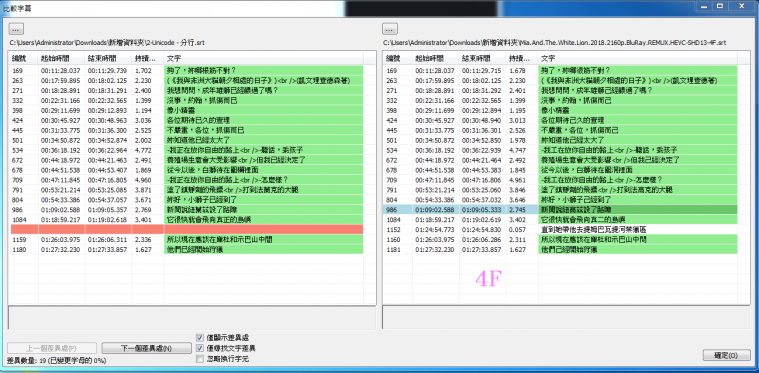Select left row 445 starting 00:31:33.775
759x373 pixels.
click(186, 130)
